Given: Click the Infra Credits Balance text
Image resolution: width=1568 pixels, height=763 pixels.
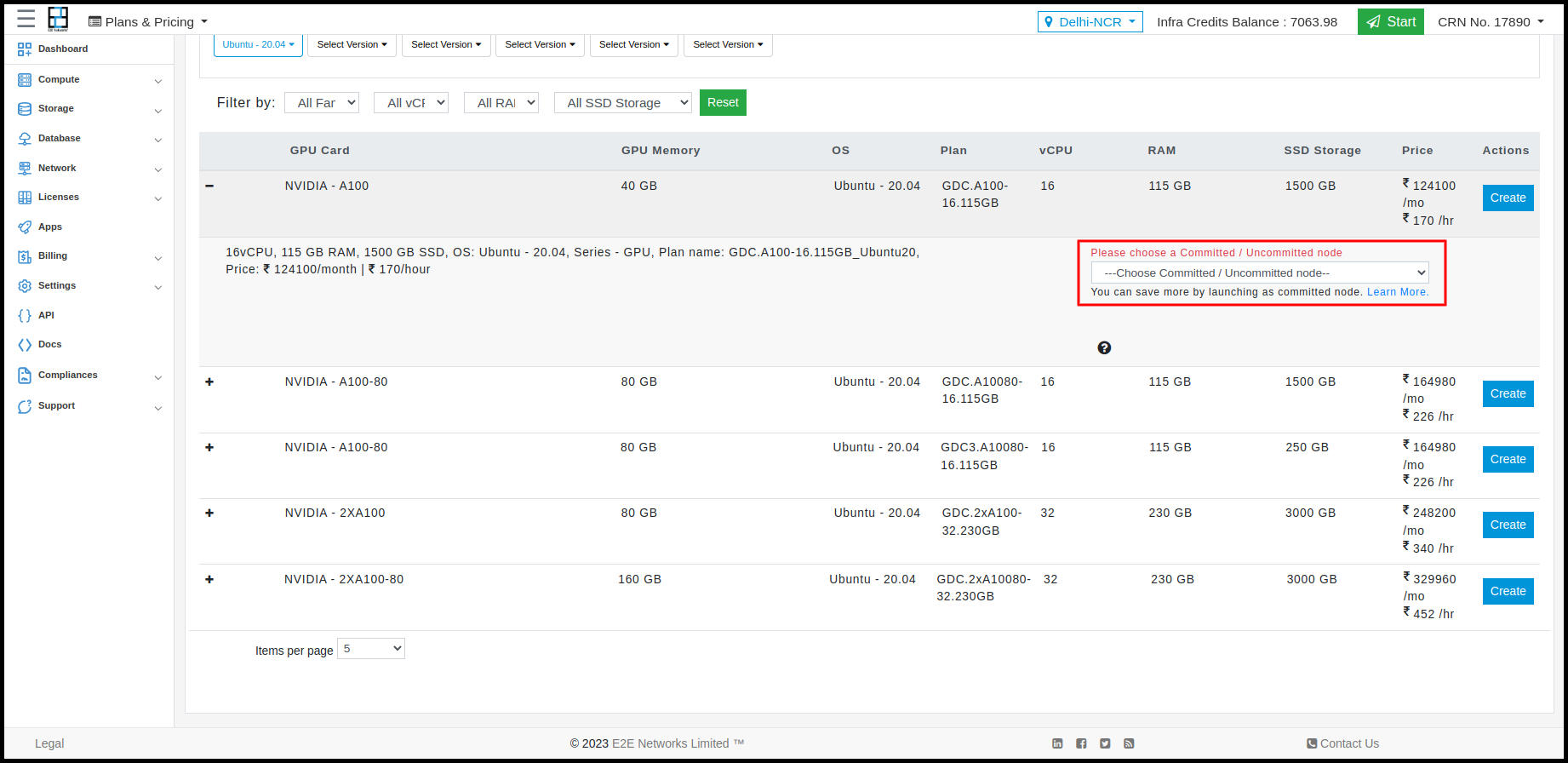Looking at the screenshot, I should [x=1247, y=22].
